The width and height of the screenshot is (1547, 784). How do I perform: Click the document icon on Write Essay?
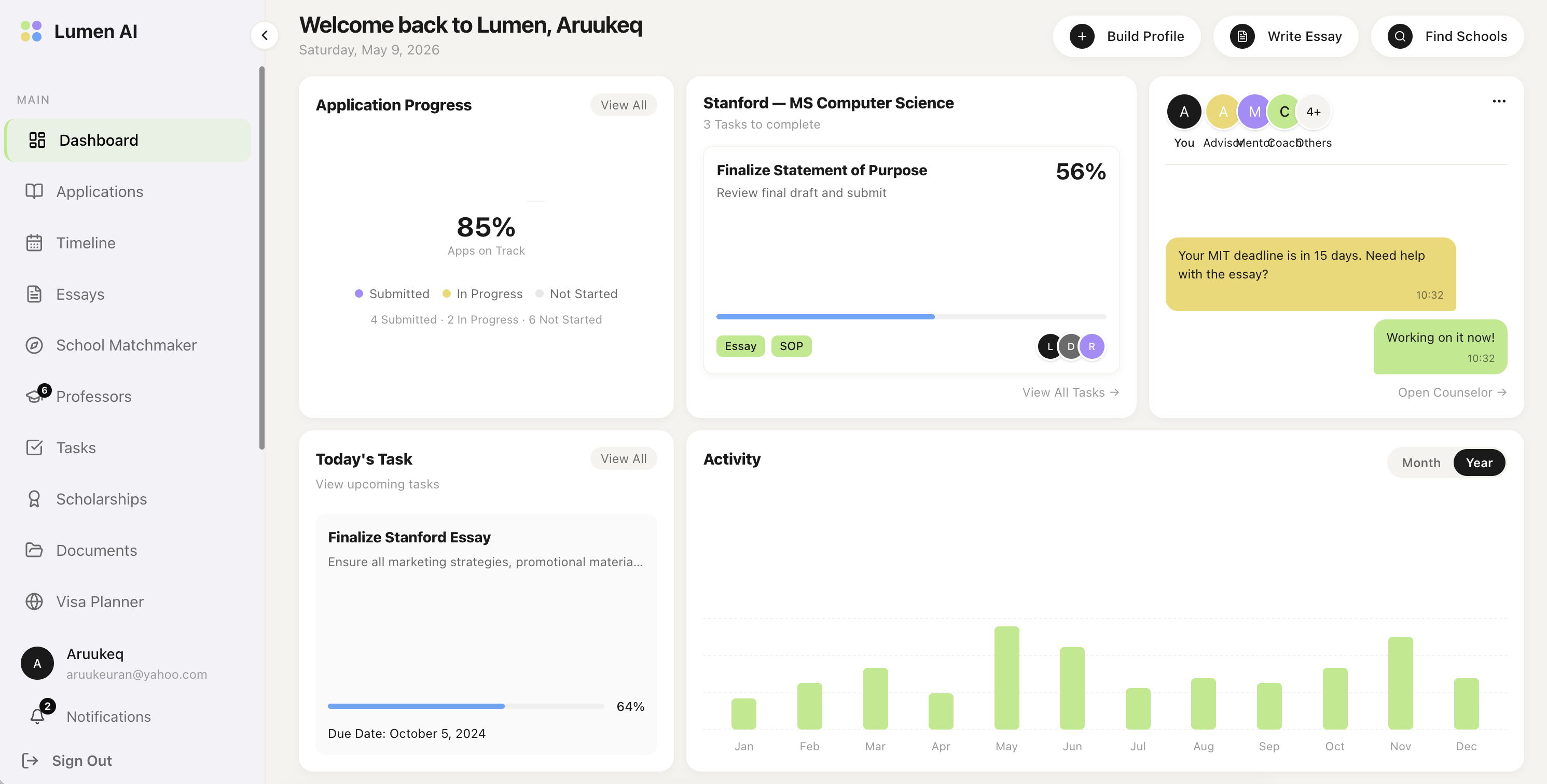[x=1242, y=36]
